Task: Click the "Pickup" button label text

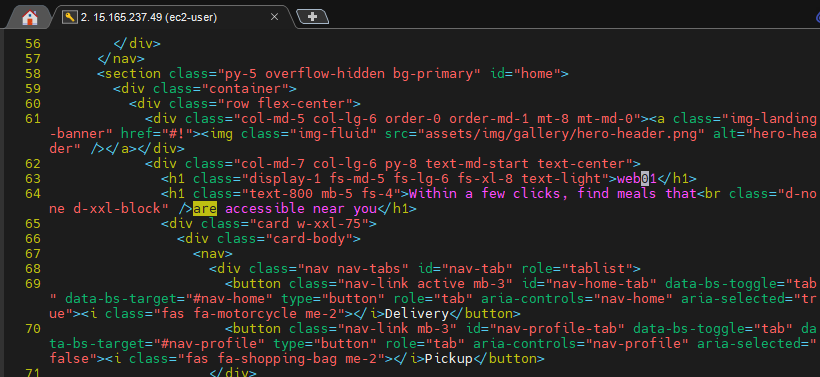Action: pos(449,359)
